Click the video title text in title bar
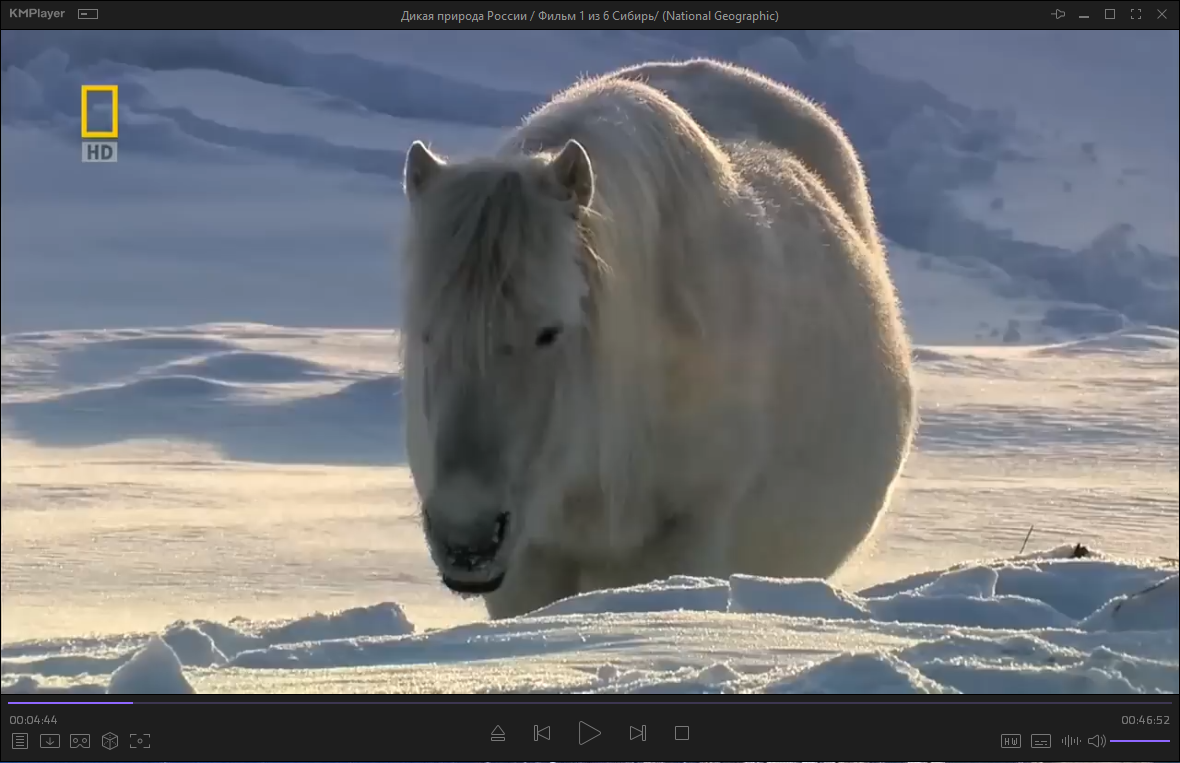The width and height of the screenshot is (1180, 763). [x=589, y=16]
